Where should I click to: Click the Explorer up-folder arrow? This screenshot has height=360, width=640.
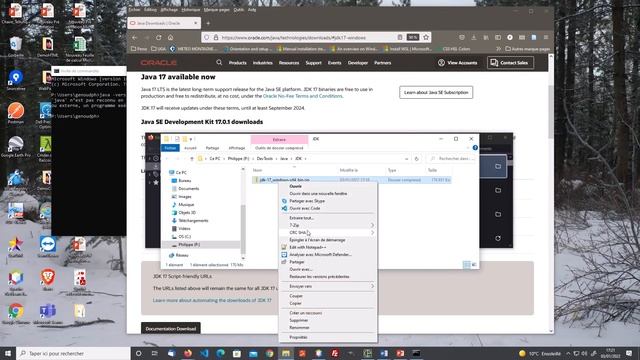[192, 158]
